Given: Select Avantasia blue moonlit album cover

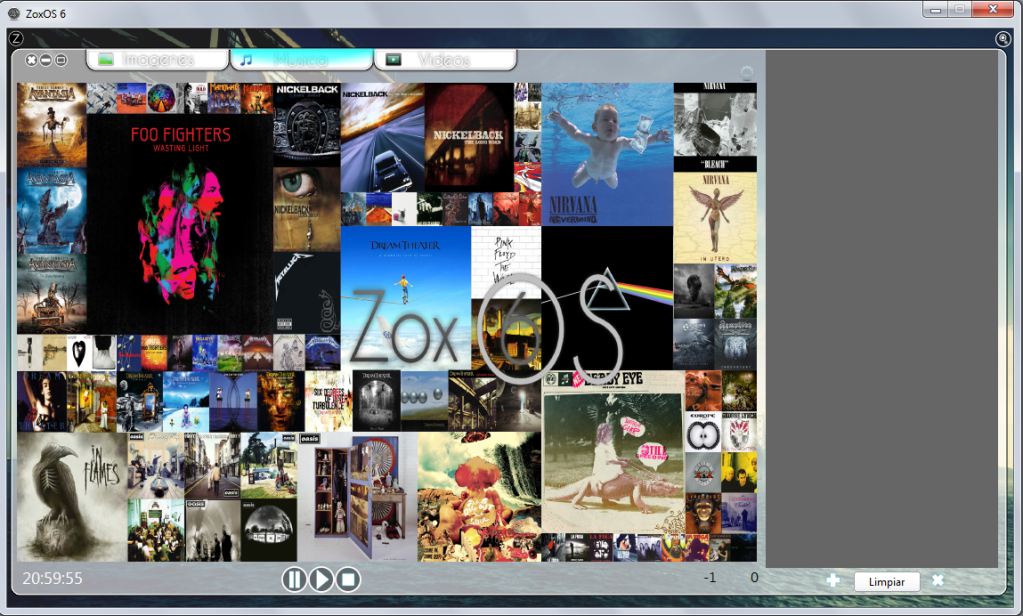Looking at the screenshot, I should pos(52,211).
